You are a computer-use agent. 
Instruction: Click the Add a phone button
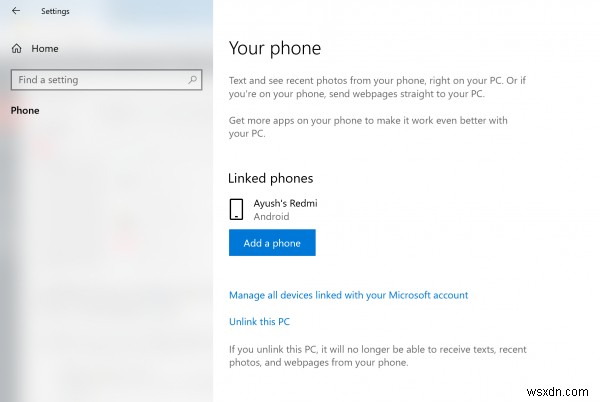pyautogui.click(x=272, y=243)
